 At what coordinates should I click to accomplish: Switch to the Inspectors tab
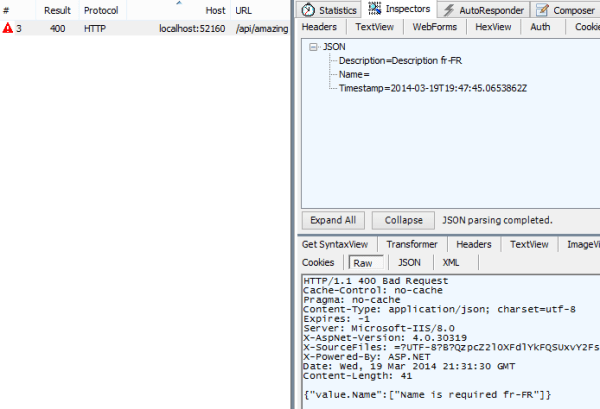click(x=400, y=9)
